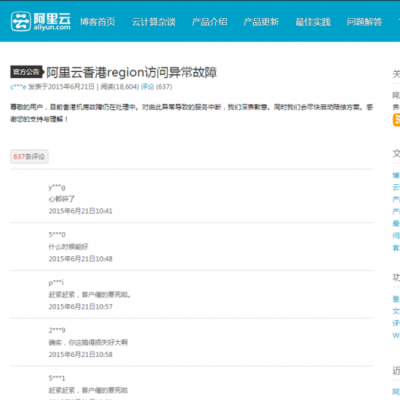This screenshot has width=400, height=400.
Task: Open the 云计算杂谈 nav item
Action: coord(154,22)
